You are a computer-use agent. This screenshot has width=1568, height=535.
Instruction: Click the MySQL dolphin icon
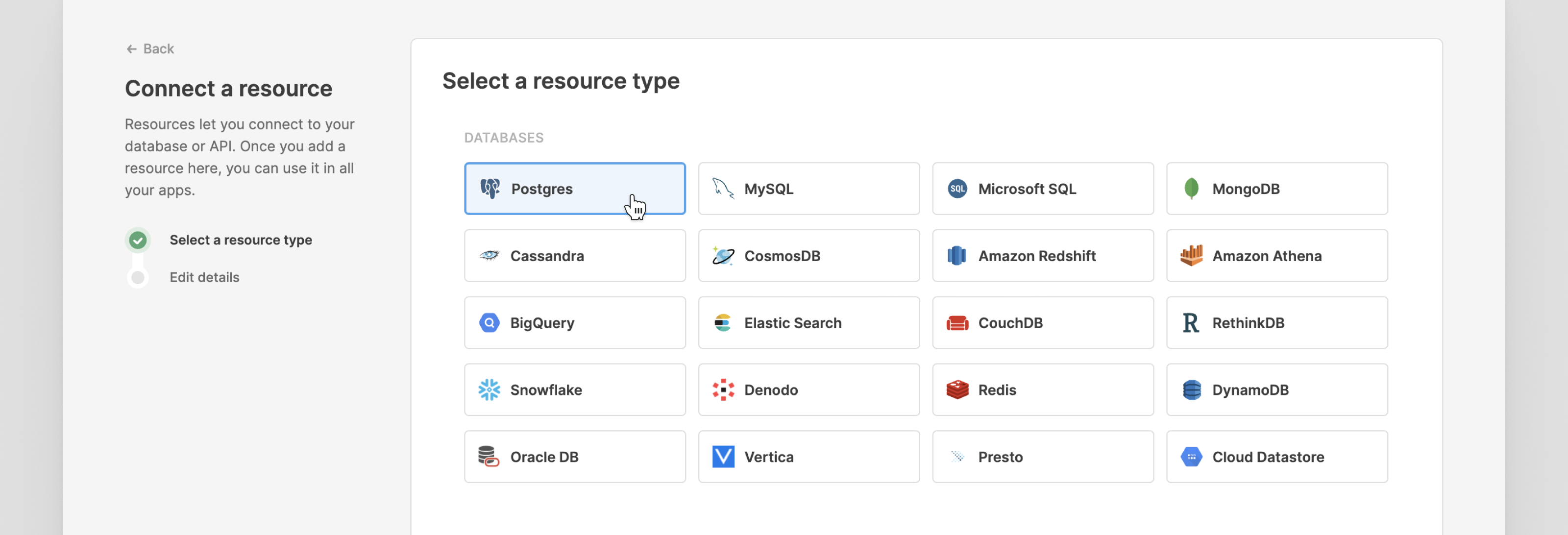[x=723, y=189]
